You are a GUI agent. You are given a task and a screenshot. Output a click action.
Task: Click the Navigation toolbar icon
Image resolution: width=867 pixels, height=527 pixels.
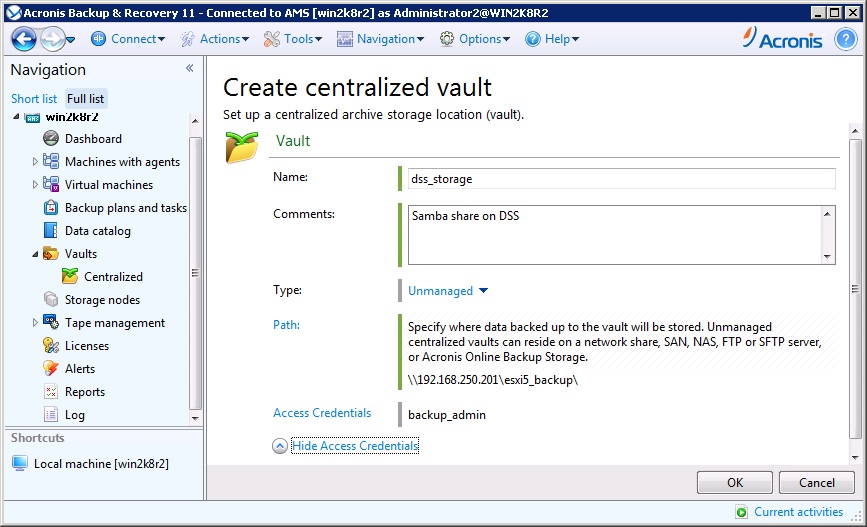pyautogui.click(x=344, y=39)
